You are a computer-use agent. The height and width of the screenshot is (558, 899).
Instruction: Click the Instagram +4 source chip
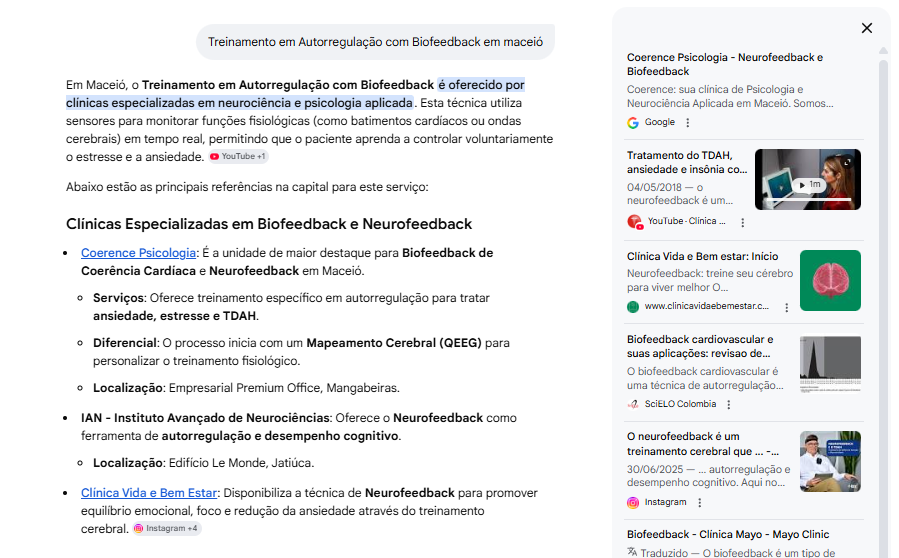pyautogui.click(x=166, y=529)
